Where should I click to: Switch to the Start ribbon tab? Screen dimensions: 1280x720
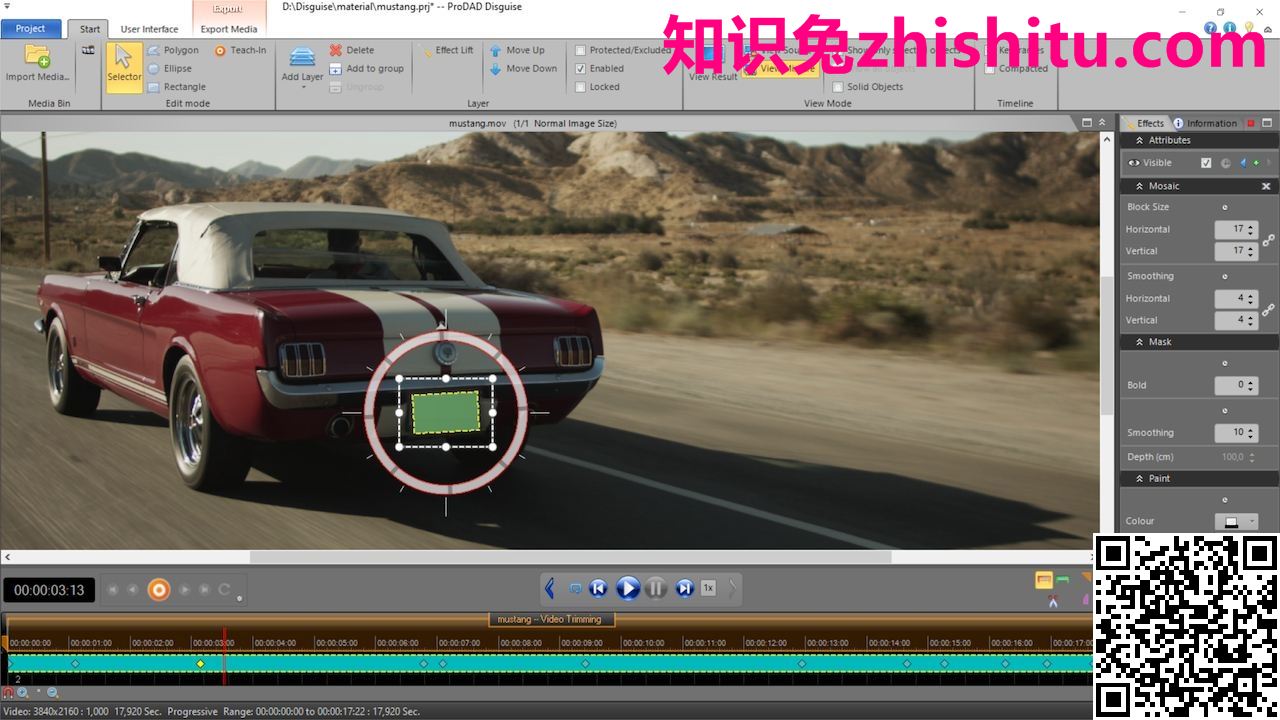[90, 29]
